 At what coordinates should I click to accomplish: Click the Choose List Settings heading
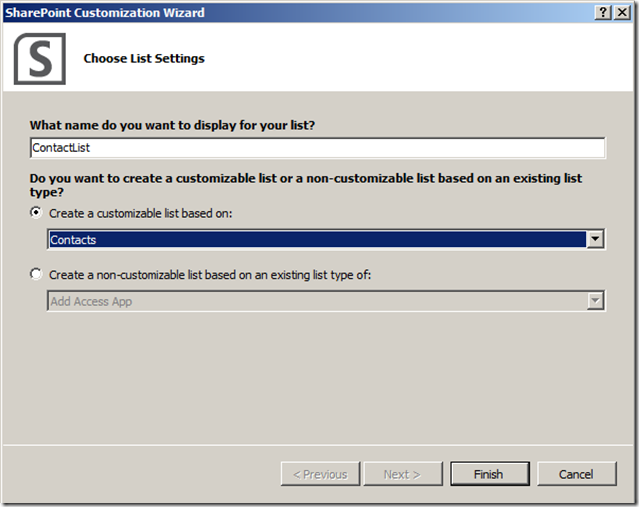click(x=144, y=59)
